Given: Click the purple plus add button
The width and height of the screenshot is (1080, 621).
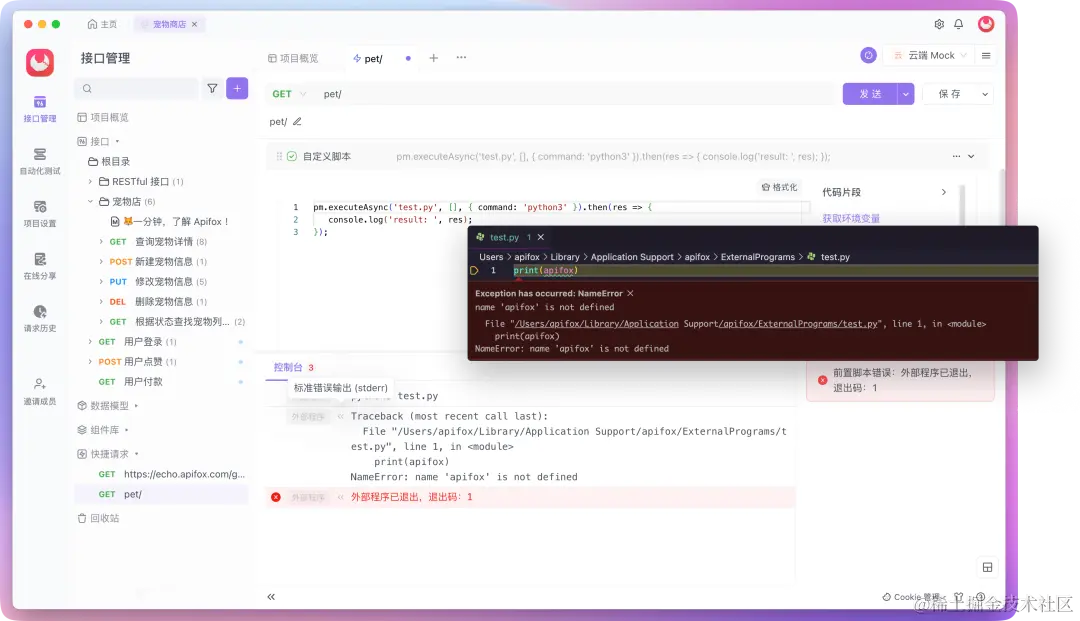Looking at the screenshot, I should [237, 88].
